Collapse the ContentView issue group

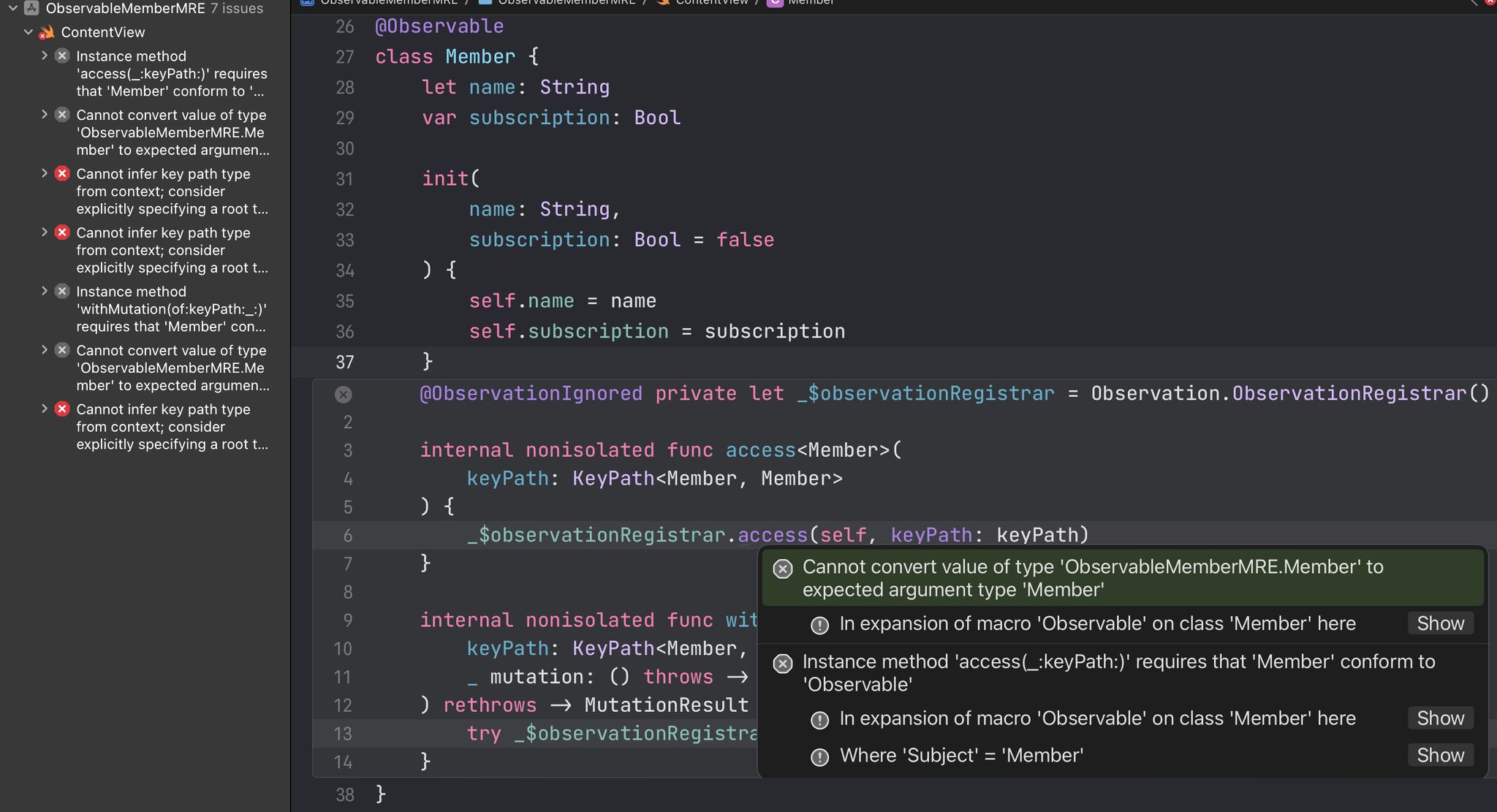tap(29, 32)
